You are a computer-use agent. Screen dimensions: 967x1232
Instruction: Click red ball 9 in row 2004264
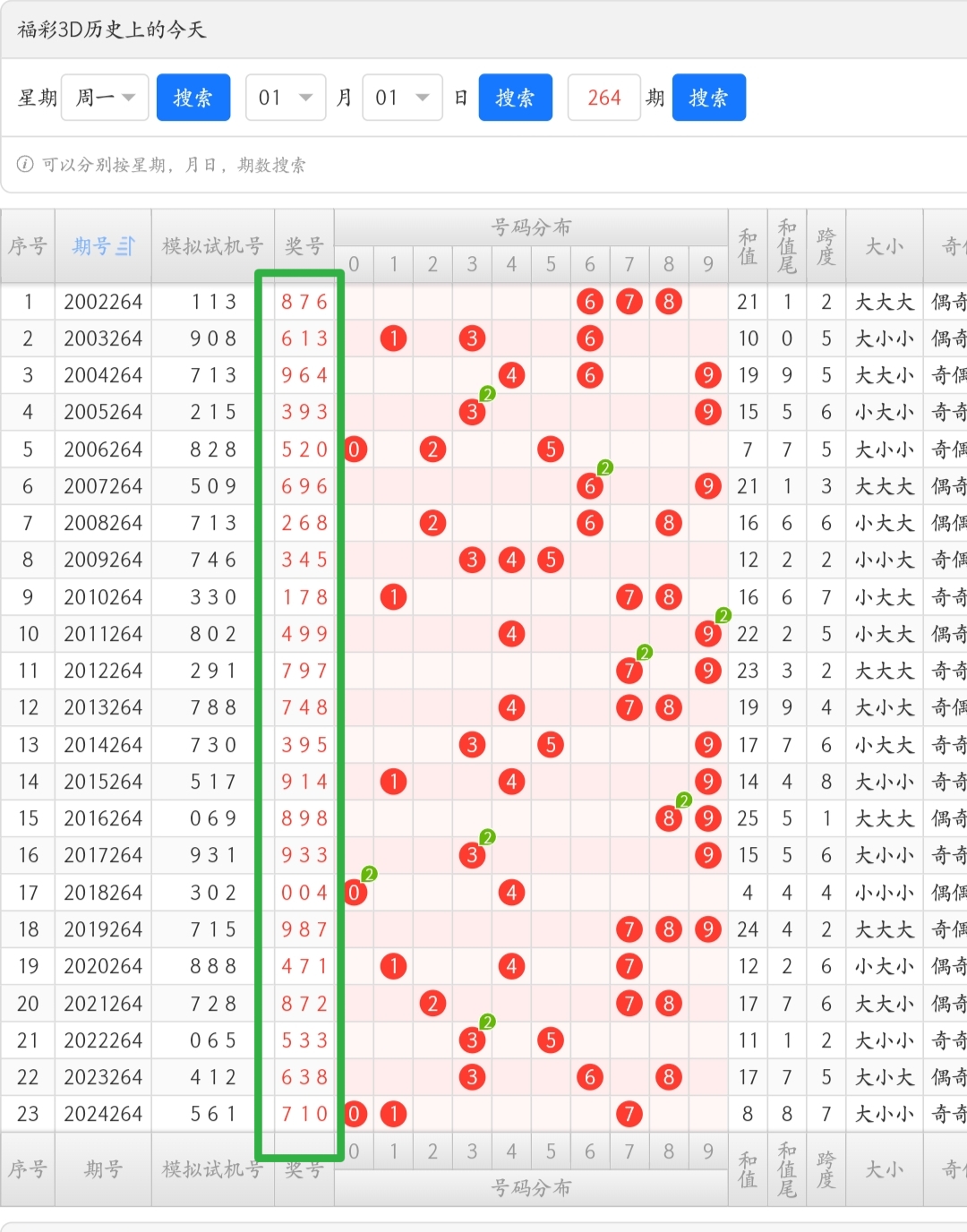[707, 375]
